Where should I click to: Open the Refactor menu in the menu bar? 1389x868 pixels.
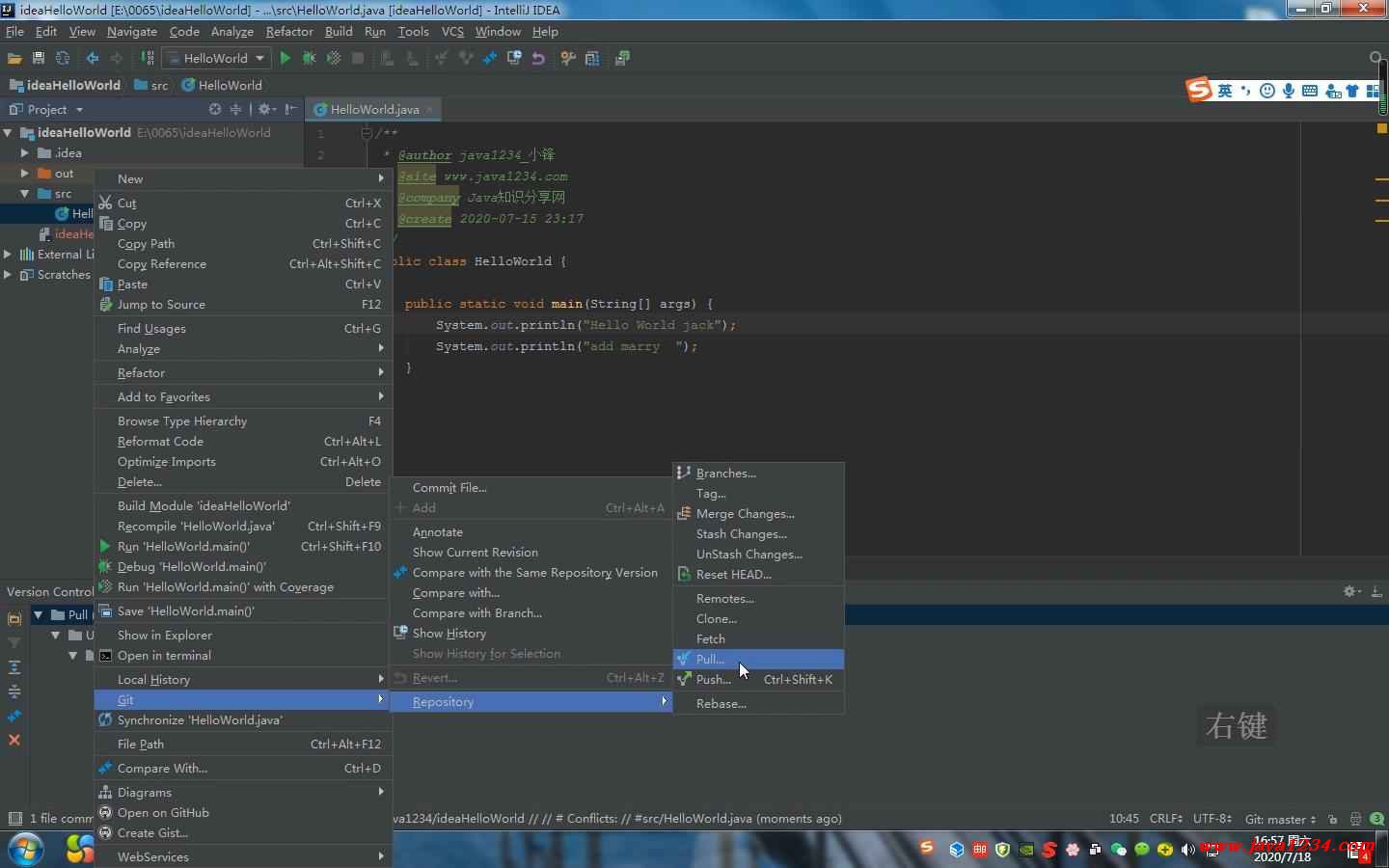coord(289,31)
